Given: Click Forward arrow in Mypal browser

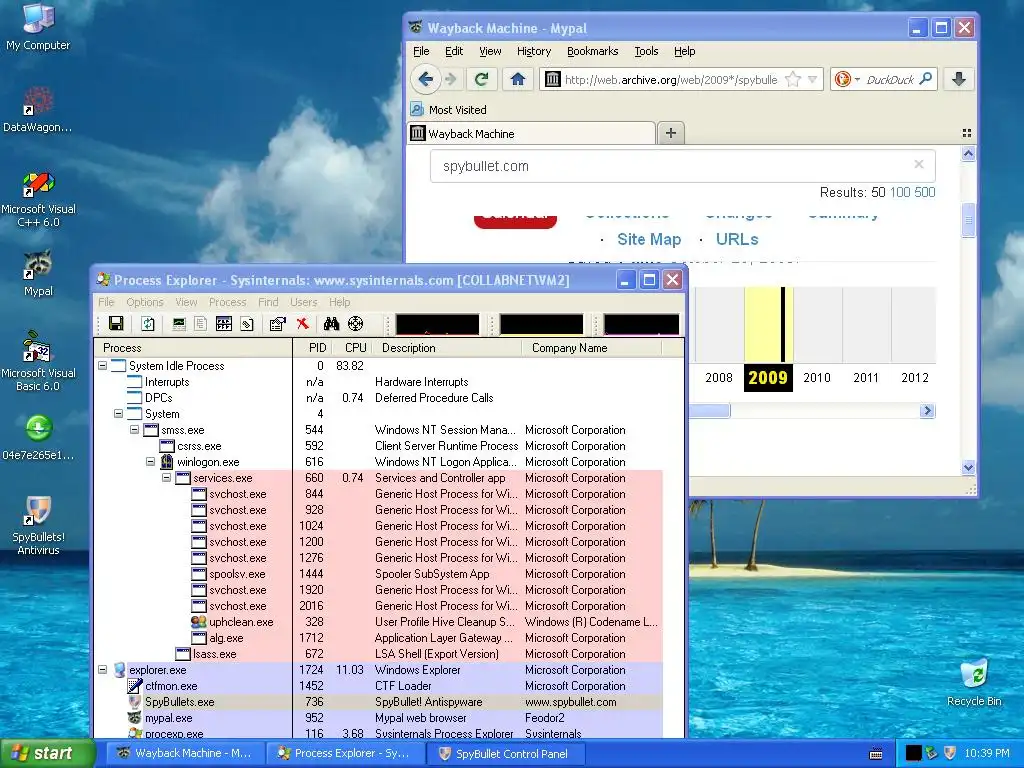Looking at the screenshot, I should pos(451,80).
